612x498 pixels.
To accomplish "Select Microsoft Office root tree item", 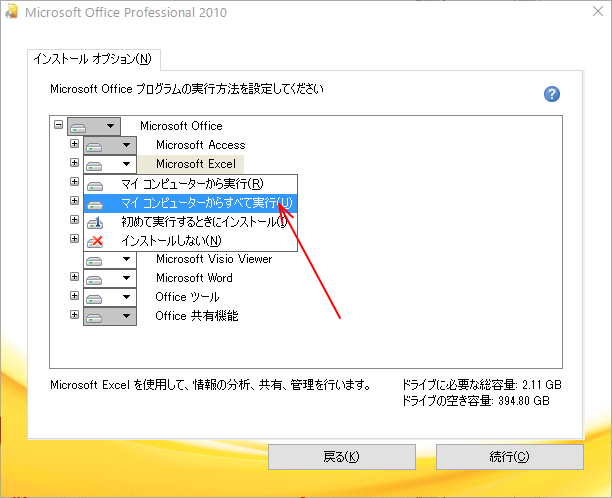I will [181, 126].
